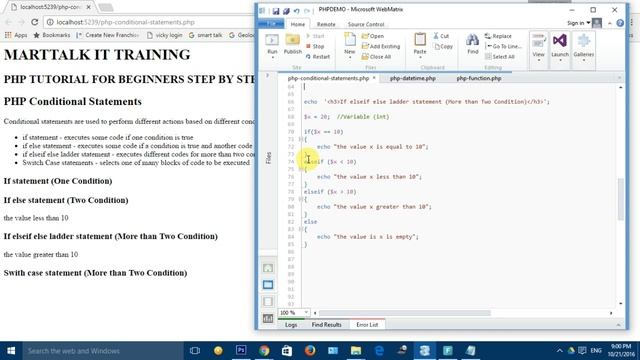The height and width of the screenshot is (360, 640).
Task: Collapse the ribbon with the caret icon
Action: [x=609, y=24]
